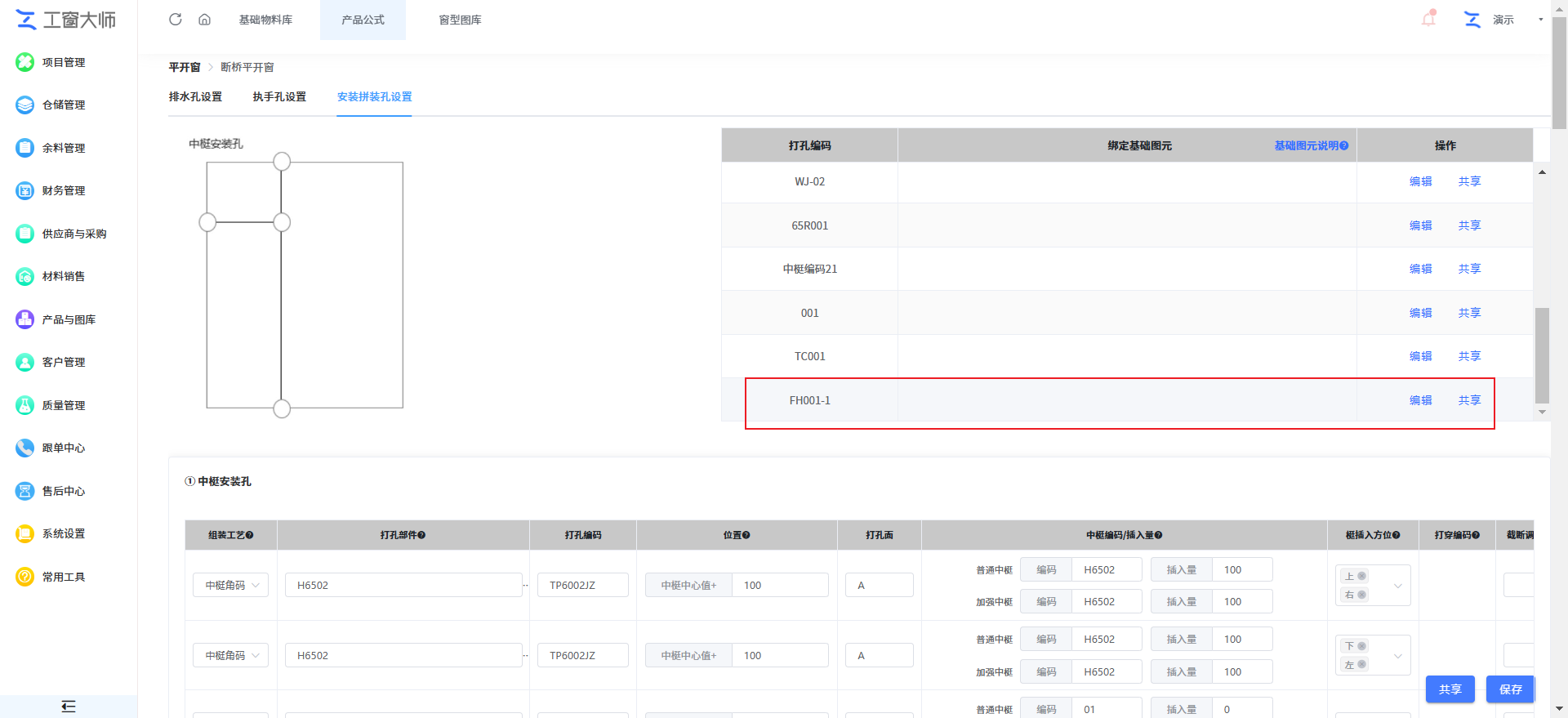Image resolution: width=1568 pixels, height=718 pixels.
Task: Select the bottom node on mullion diagram
Action: pyautogui.click(x=282, y=409)
